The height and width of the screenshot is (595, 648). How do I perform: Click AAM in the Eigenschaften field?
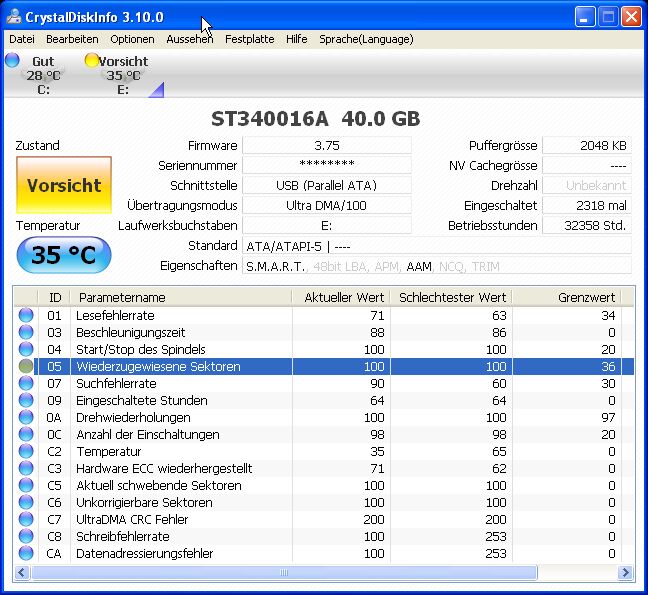point(419,267)
